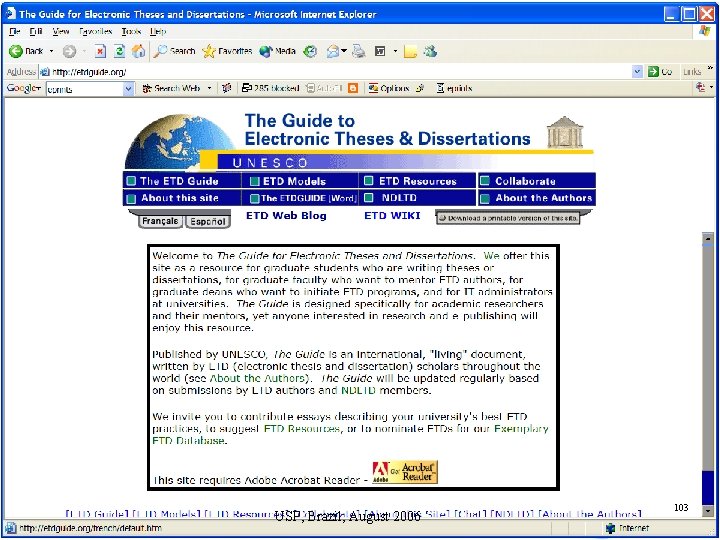Click the vertical scrollbar down arrow
The height and width of the screenshot is (540, 720).
click(x=708, y=510)
